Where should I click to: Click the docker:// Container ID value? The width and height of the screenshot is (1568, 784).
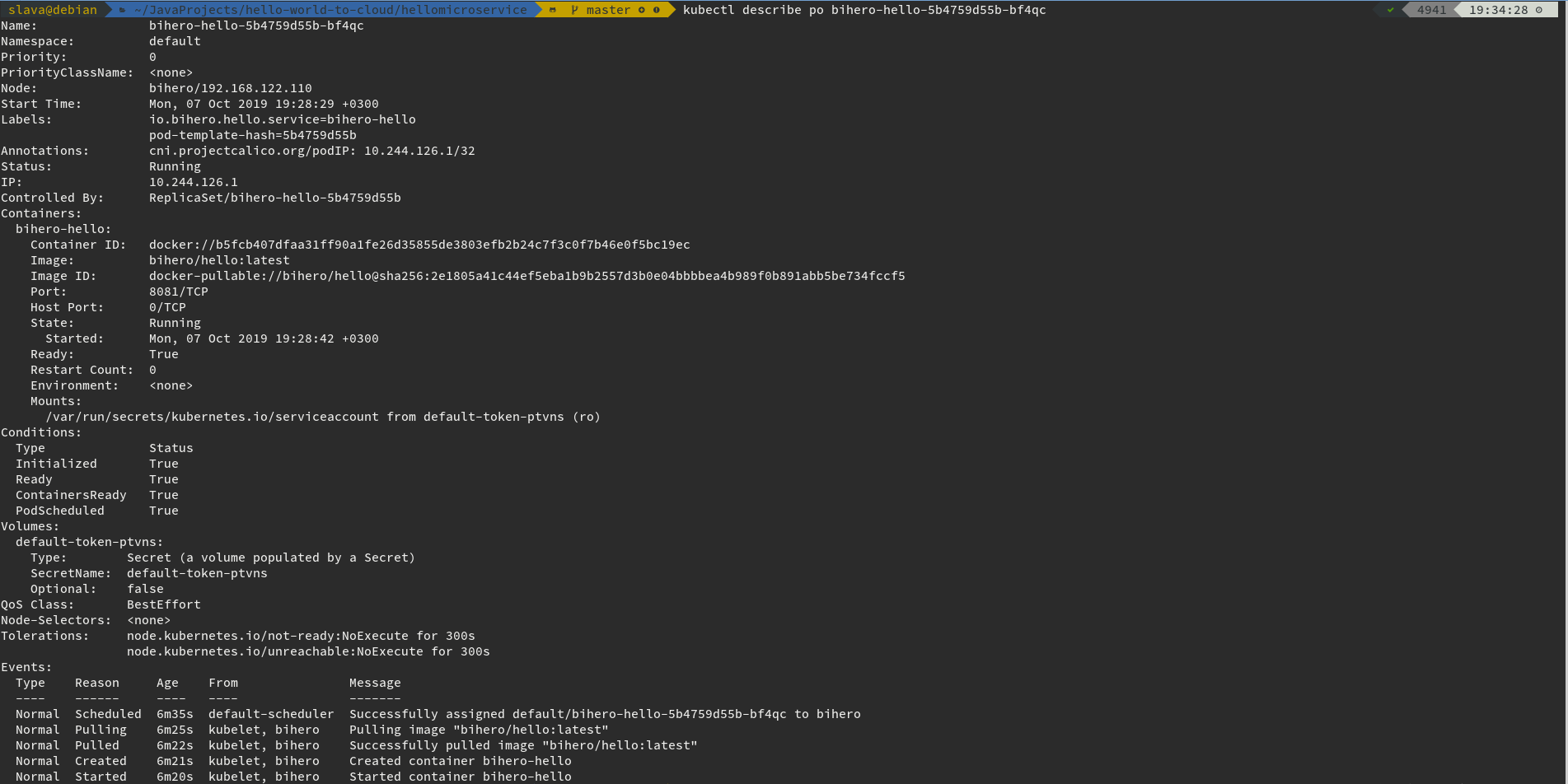pos(419,245)
